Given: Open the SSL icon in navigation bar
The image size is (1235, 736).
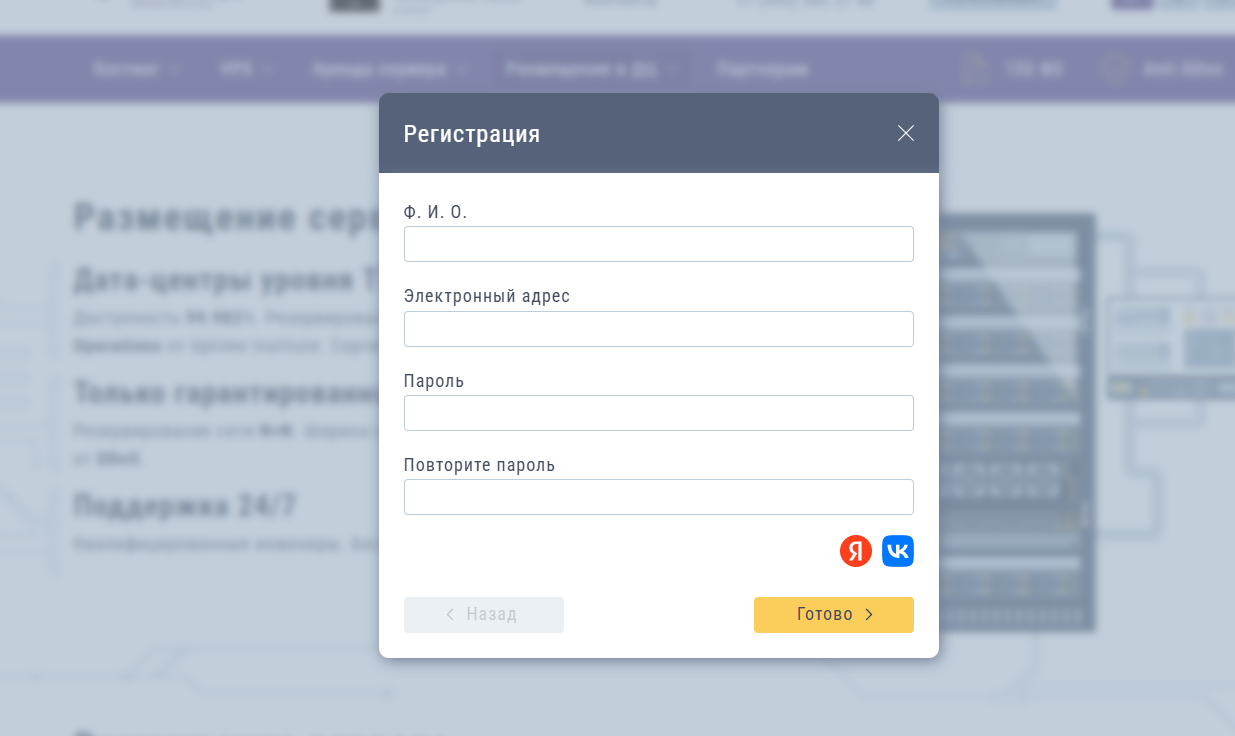Looking at the screenshot, I should 973,69.
